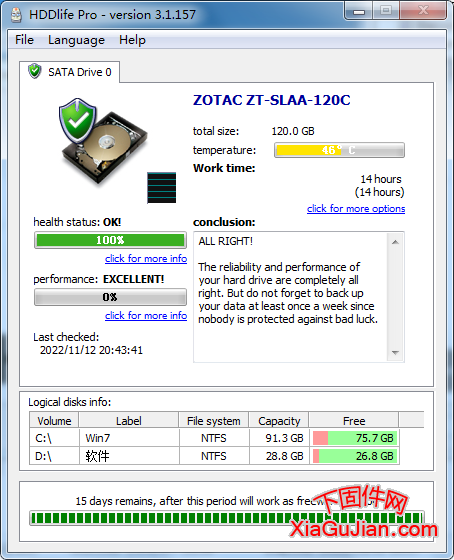Viewport: 454px width, 560px height.
Task: Click the 0% performance bar
Action: pyautogui.click(x=110, y=297)
